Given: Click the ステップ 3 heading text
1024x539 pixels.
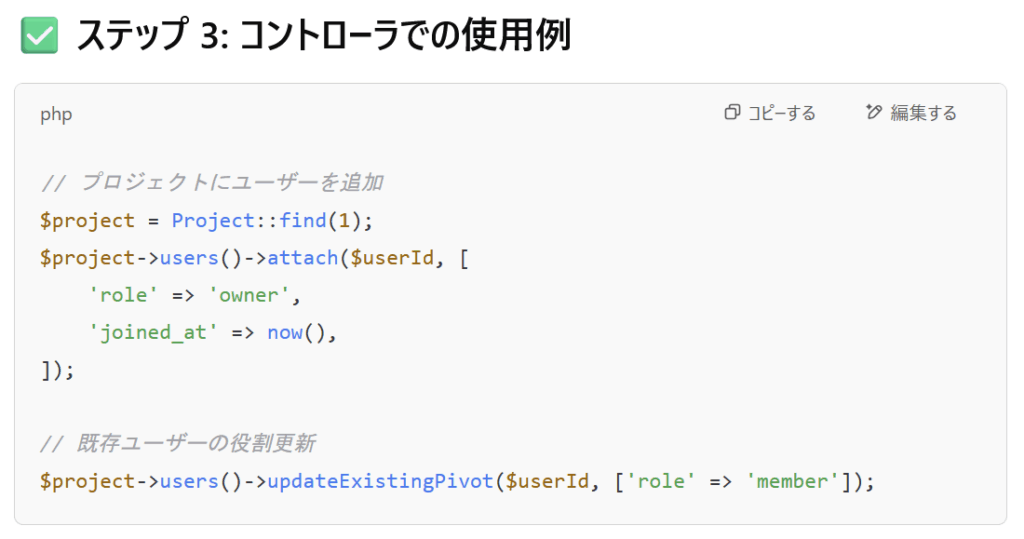Looking at the screenshot, I should coord(324,35).
